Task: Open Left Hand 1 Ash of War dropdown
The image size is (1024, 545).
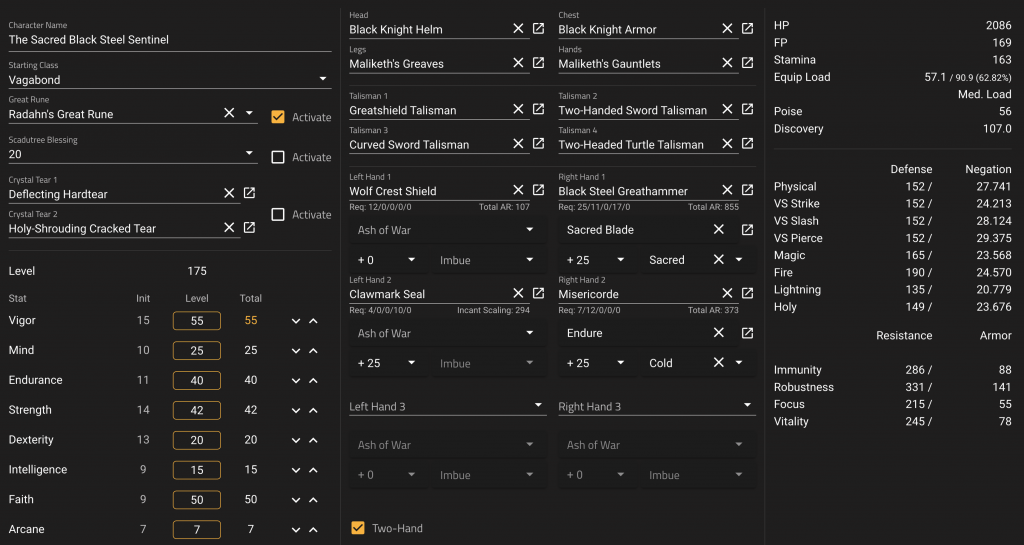Action: 447,230
